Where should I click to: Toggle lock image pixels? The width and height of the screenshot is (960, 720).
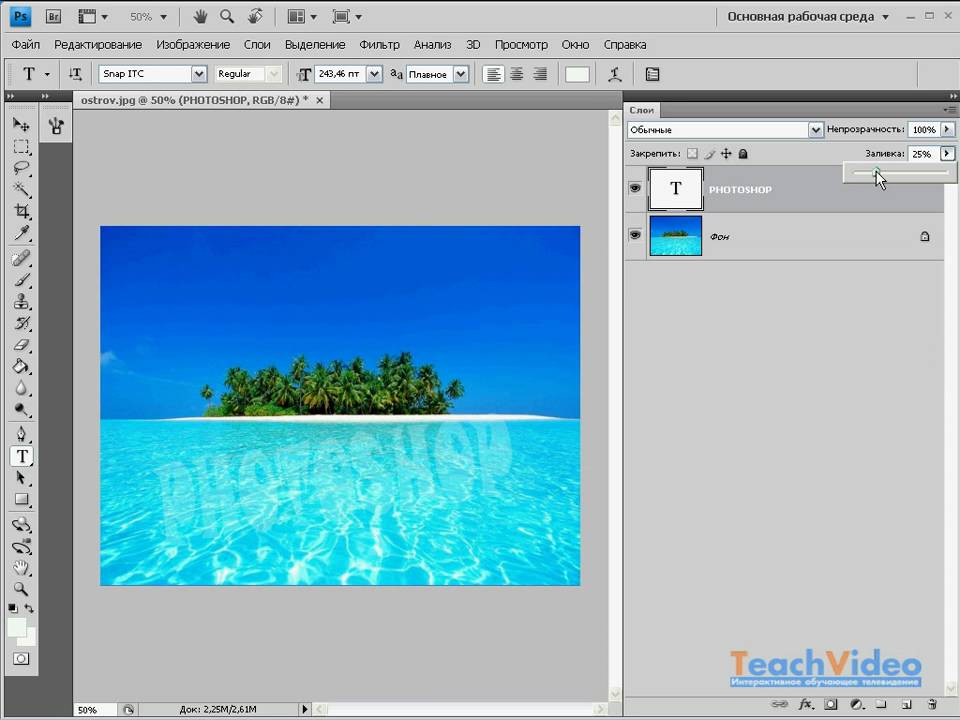pyautogui.click(x=710, y=154)
